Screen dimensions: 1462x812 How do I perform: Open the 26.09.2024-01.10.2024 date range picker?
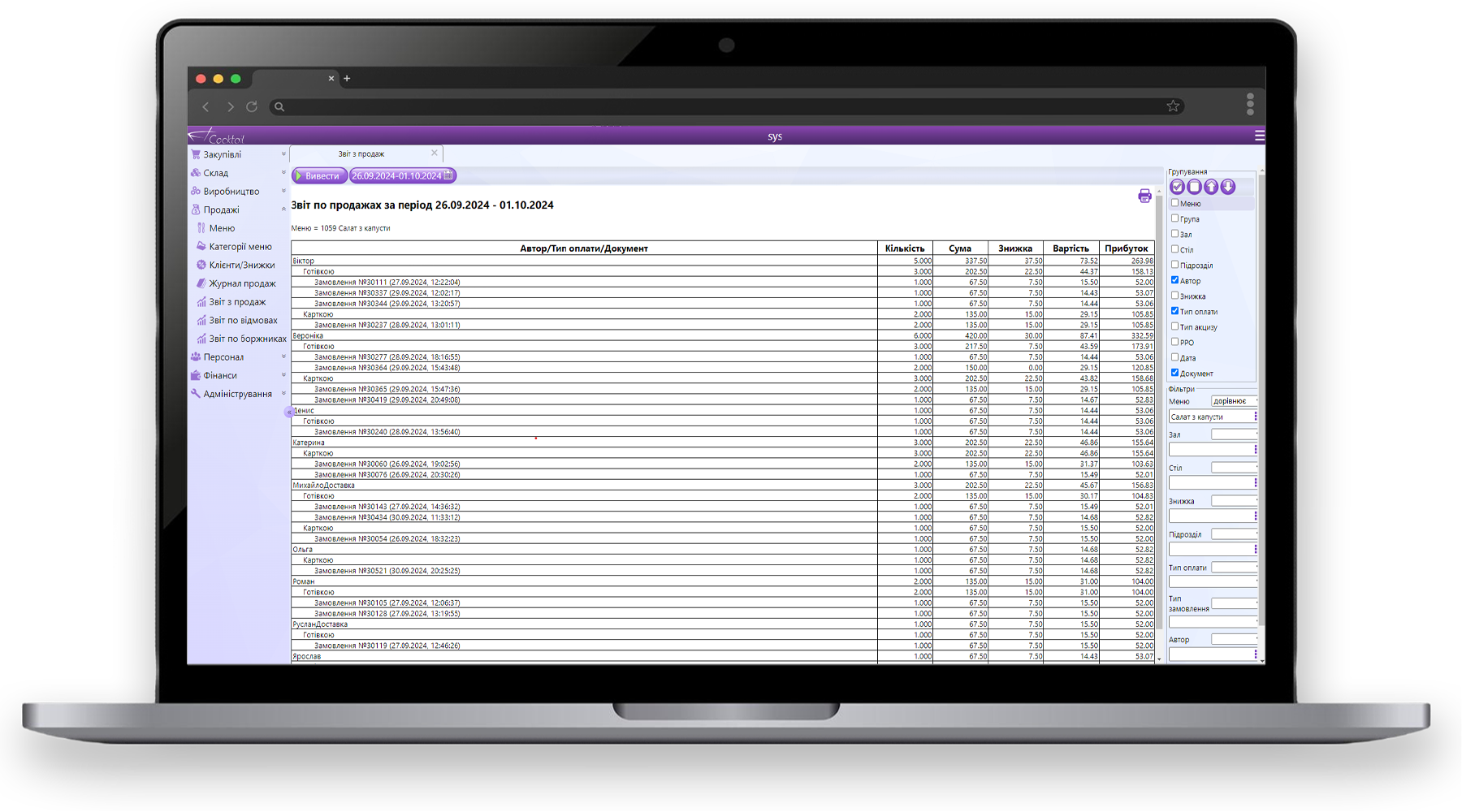402,175
